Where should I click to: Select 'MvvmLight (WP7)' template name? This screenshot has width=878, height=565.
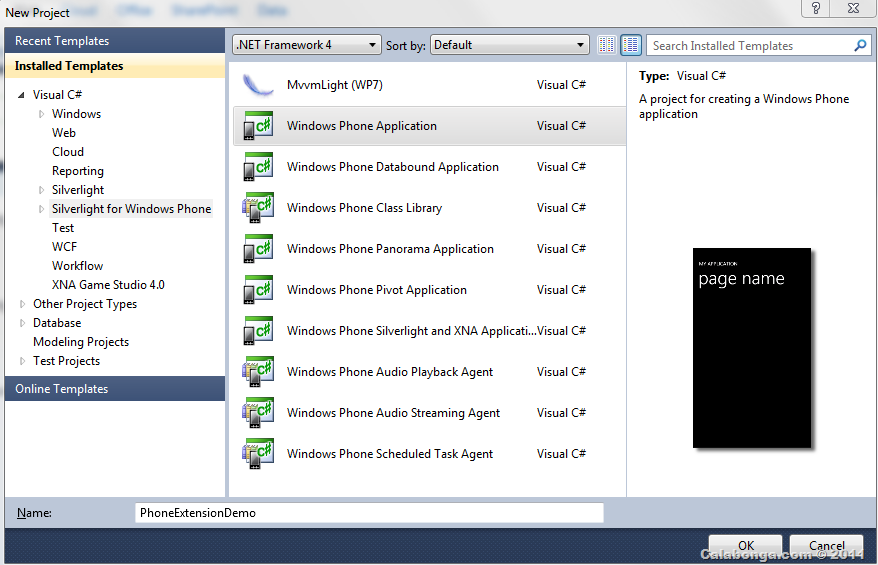[335, 85]
